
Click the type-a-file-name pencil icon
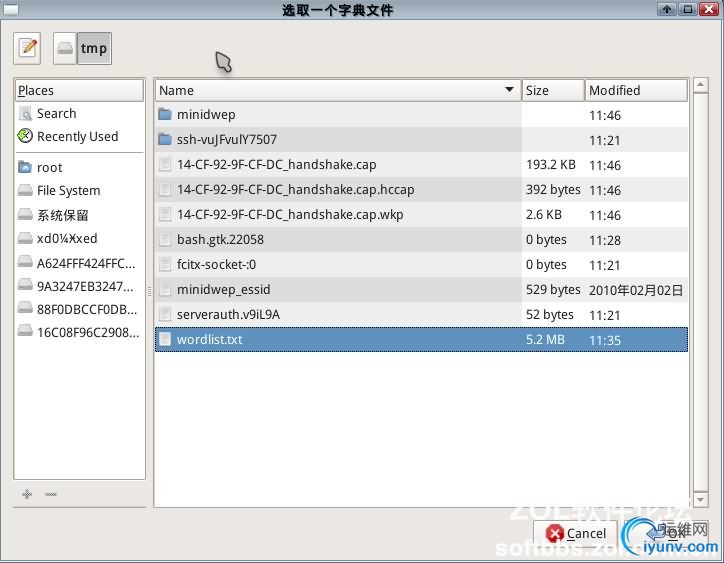[x=27, y=48]
